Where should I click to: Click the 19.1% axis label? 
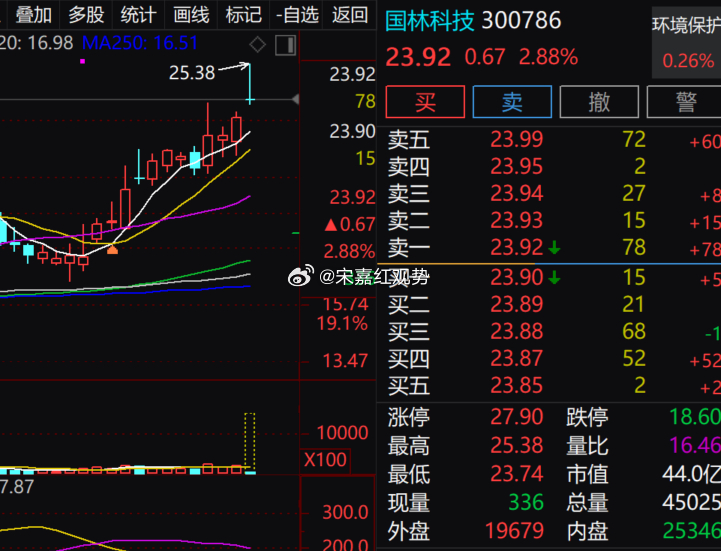click(343, 324)
